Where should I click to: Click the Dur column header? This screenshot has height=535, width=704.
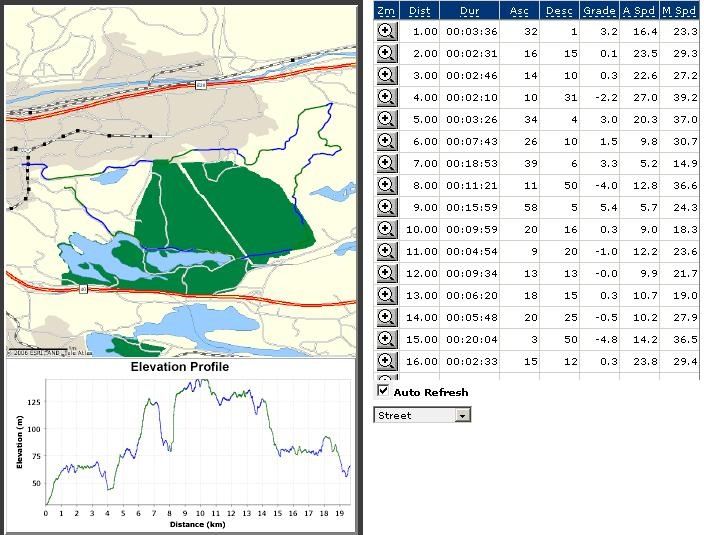point(470,11)
